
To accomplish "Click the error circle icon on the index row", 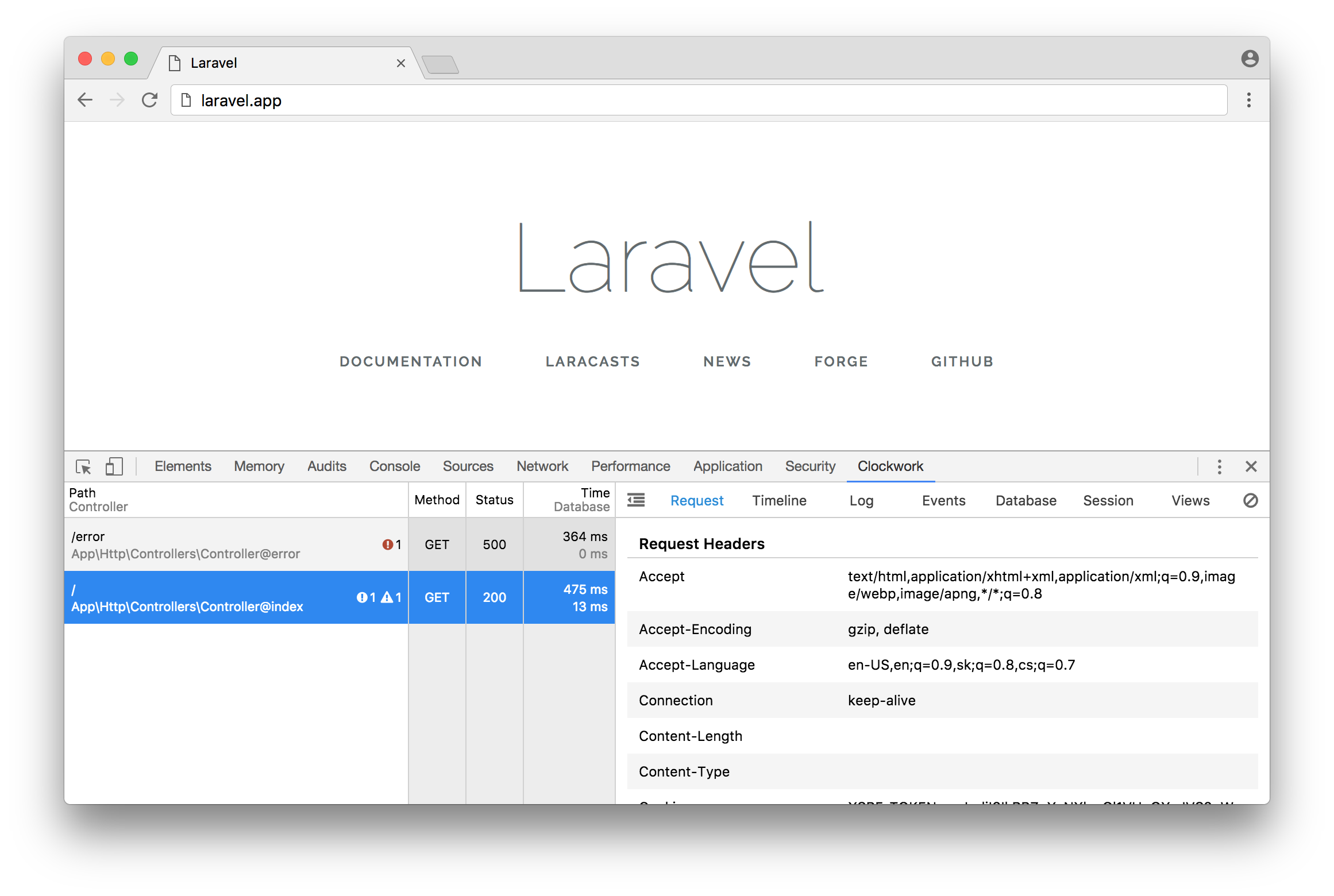I will click(362, 597).
